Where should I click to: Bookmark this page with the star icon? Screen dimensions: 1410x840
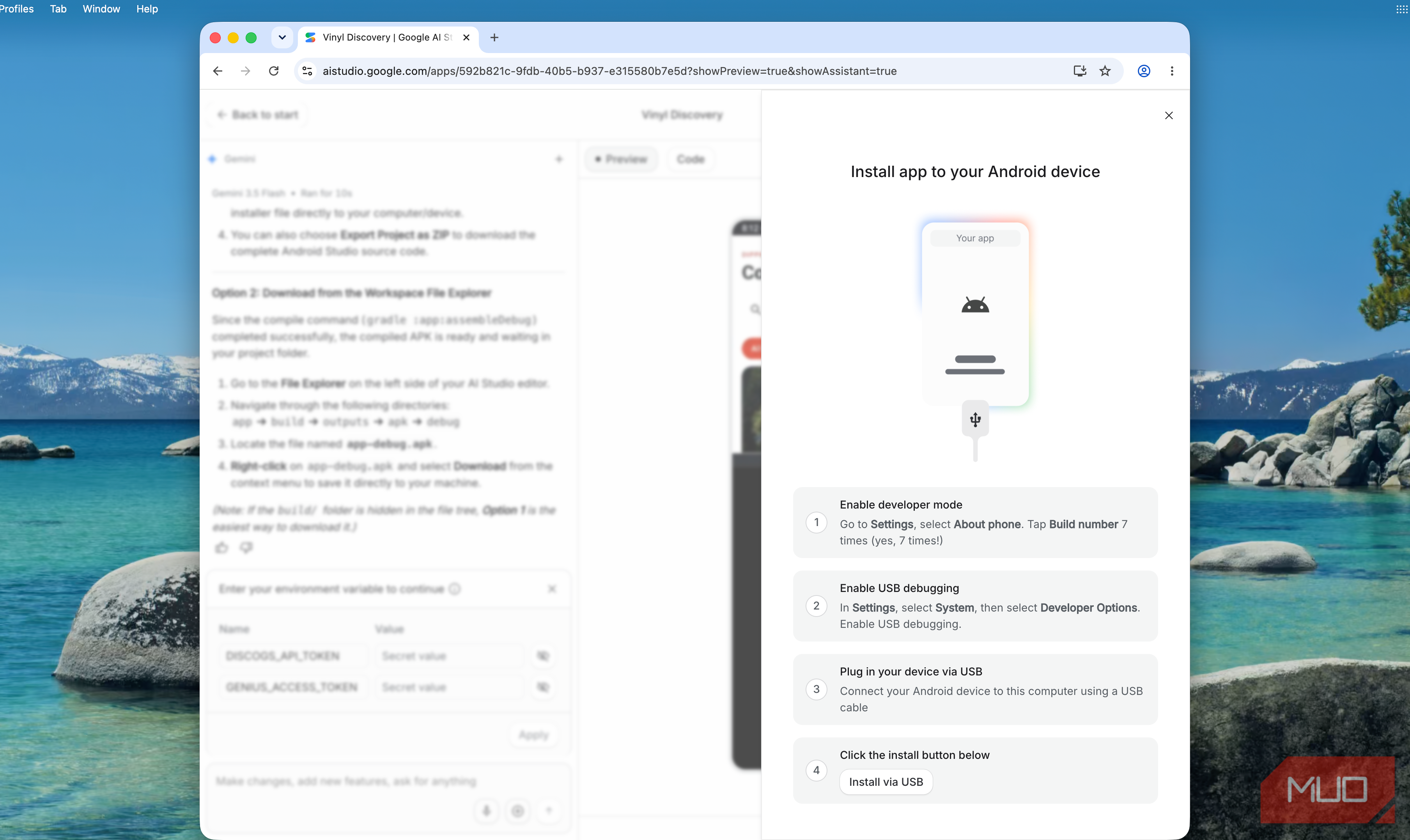(1105, 71)
